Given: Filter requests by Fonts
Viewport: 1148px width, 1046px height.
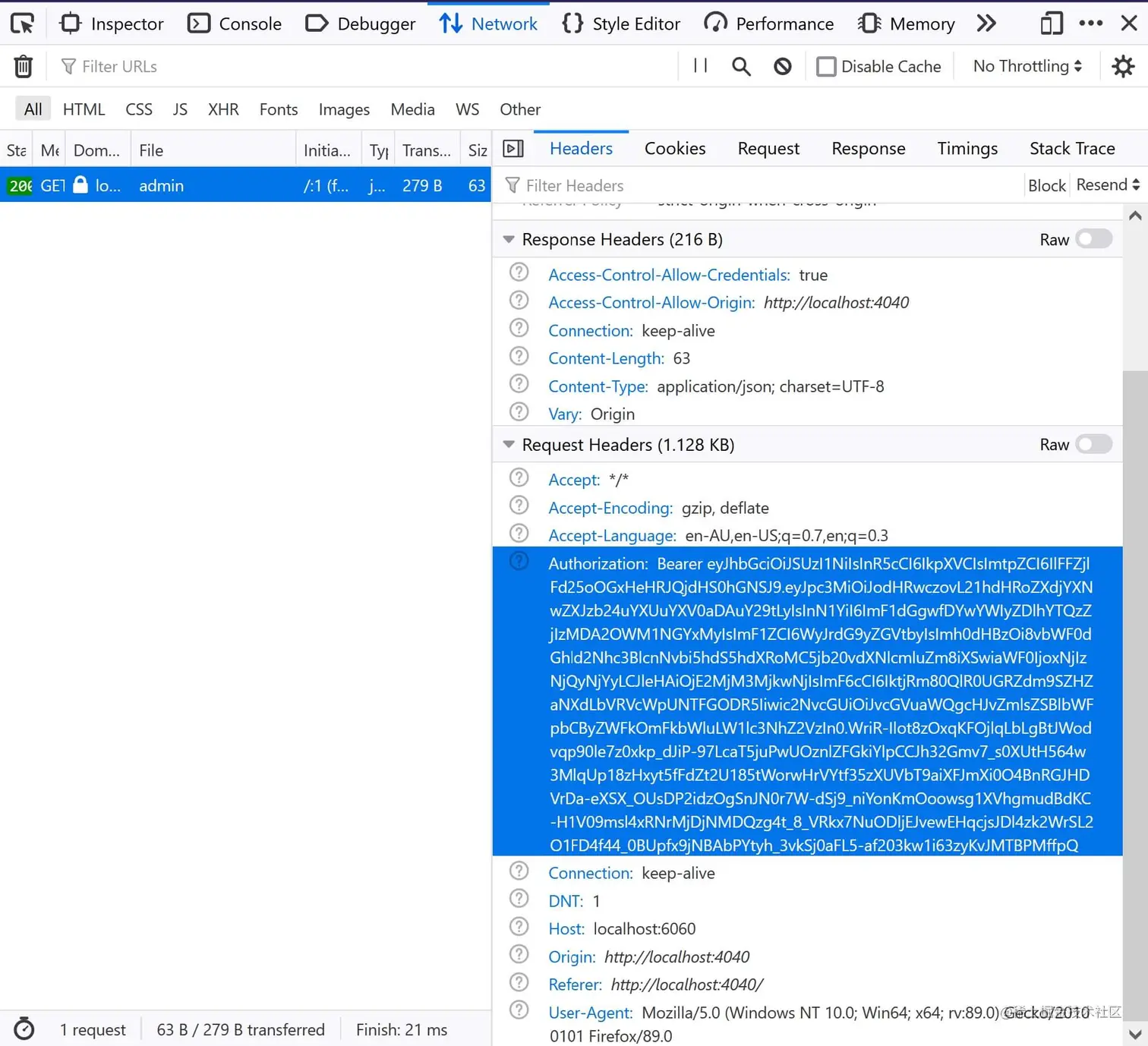Looking at the screenshot, I should click(279, 109).
